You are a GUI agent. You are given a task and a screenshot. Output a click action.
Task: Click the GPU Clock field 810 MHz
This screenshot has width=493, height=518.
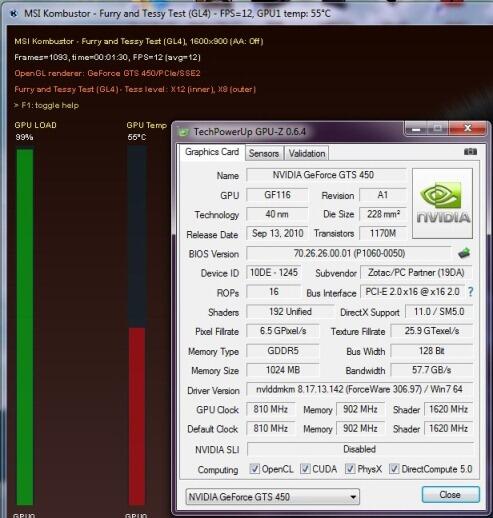click(x=270, y=409)
